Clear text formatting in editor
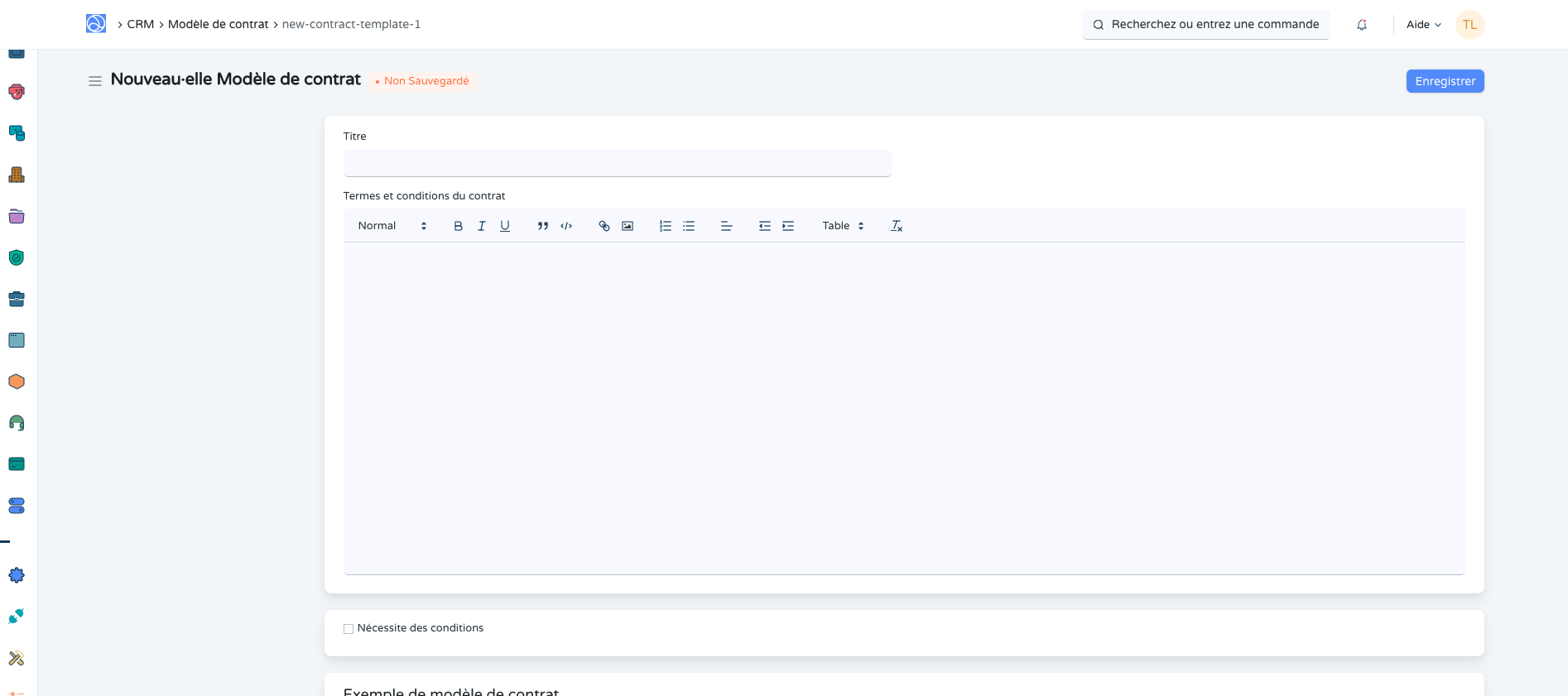The image size is (1568, 696). tap(896, 226)
